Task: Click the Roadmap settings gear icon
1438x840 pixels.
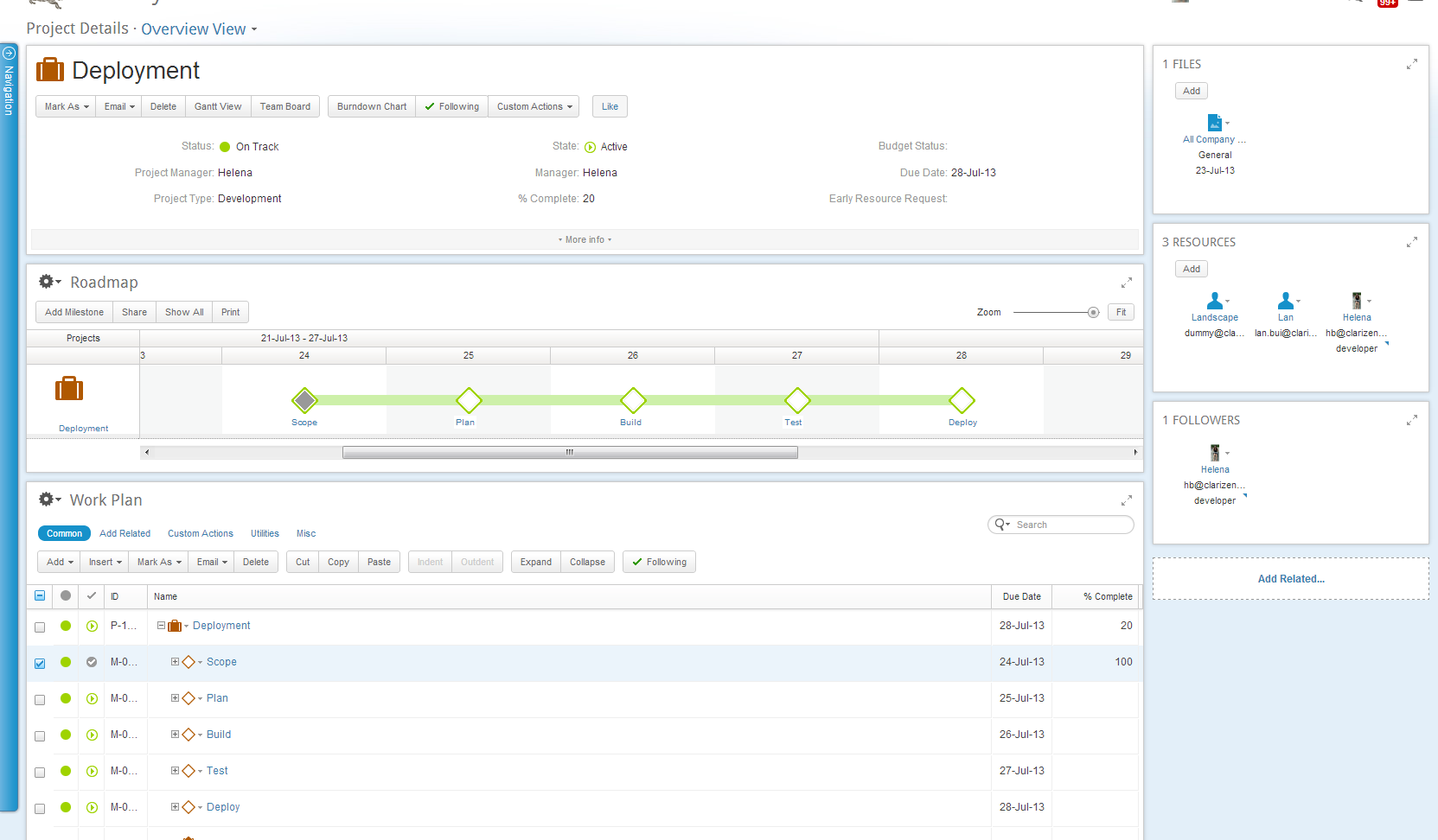Action: point(47,282)
